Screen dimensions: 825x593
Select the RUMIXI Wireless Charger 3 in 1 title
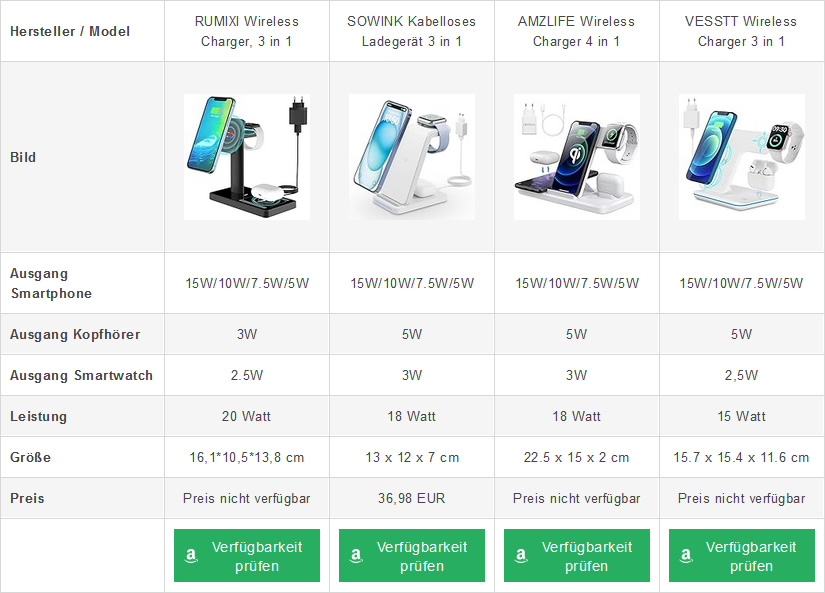247,31
